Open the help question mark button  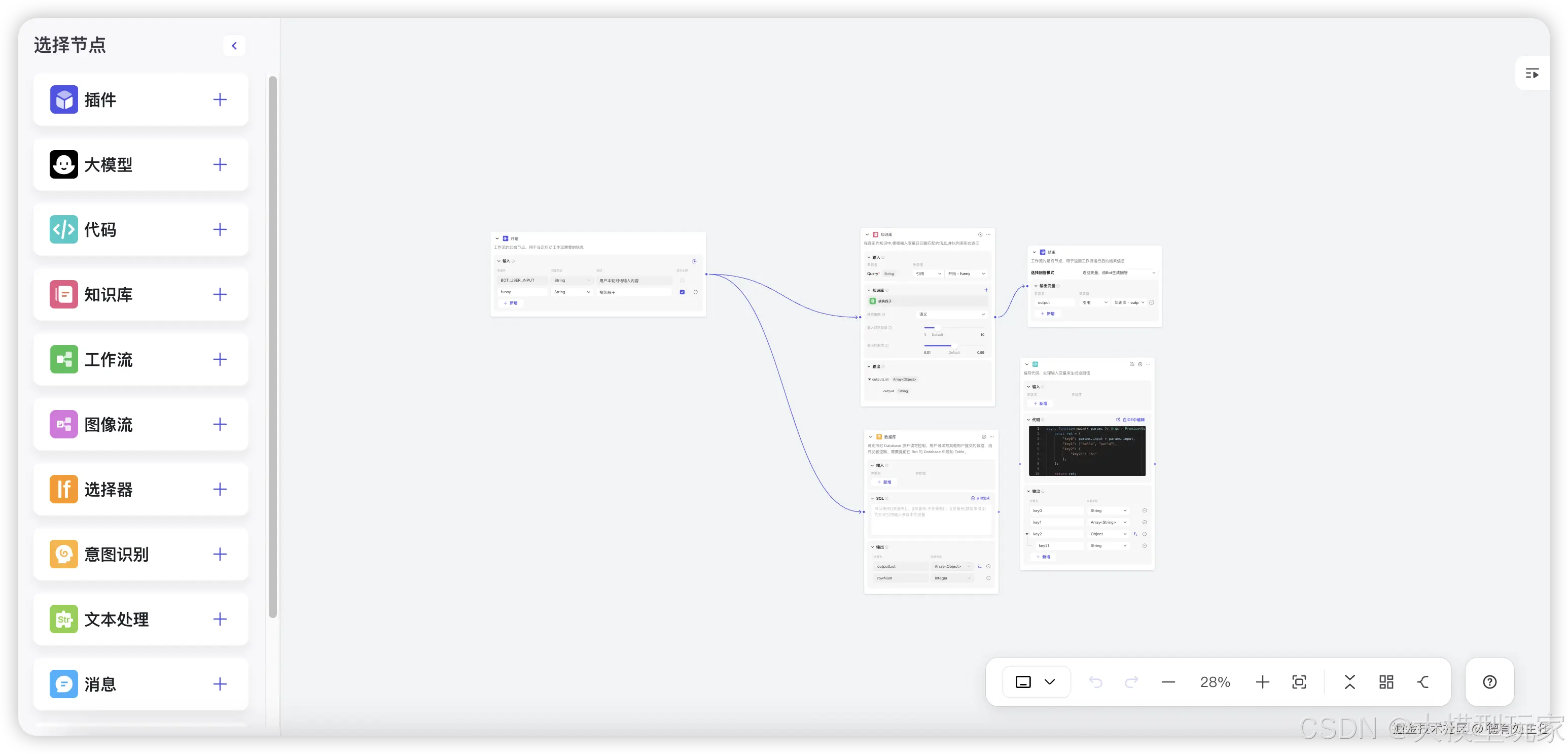(1489, 682)
